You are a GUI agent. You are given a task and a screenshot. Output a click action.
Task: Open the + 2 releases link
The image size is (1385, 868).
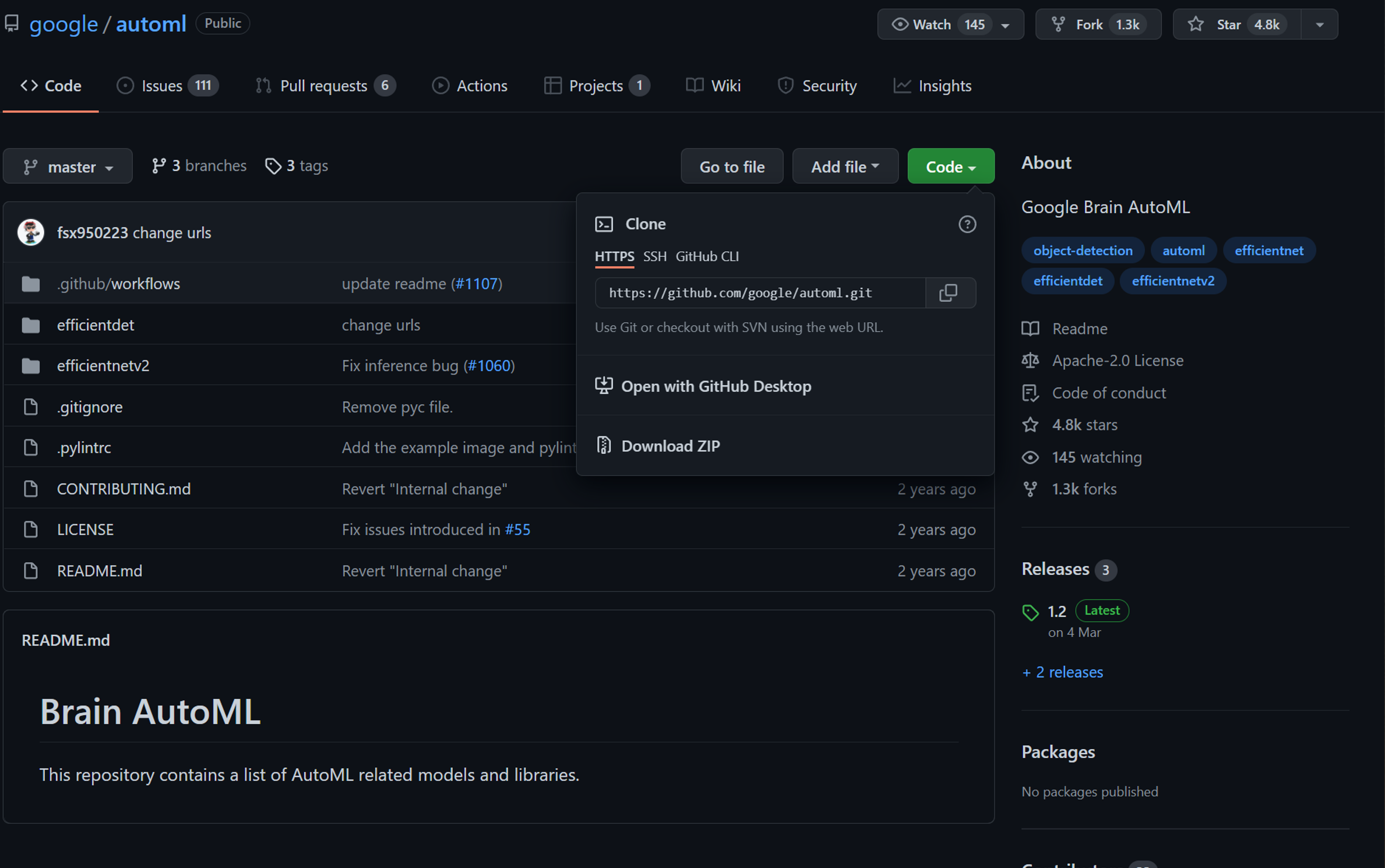coord(1062,672)
